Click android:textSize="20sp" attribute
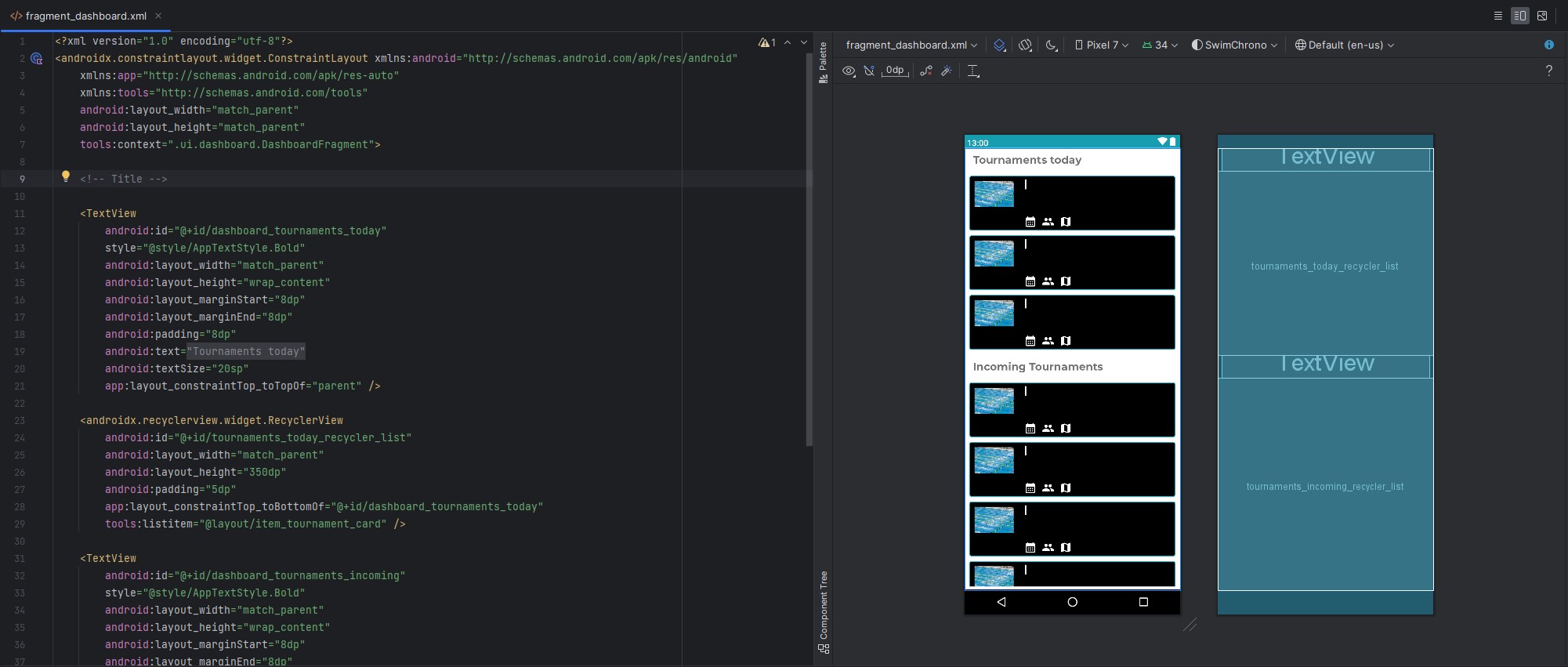Image resolution: width=1568 pixels, height=667 pixels. pyautogui.click(x=177, y=369)
